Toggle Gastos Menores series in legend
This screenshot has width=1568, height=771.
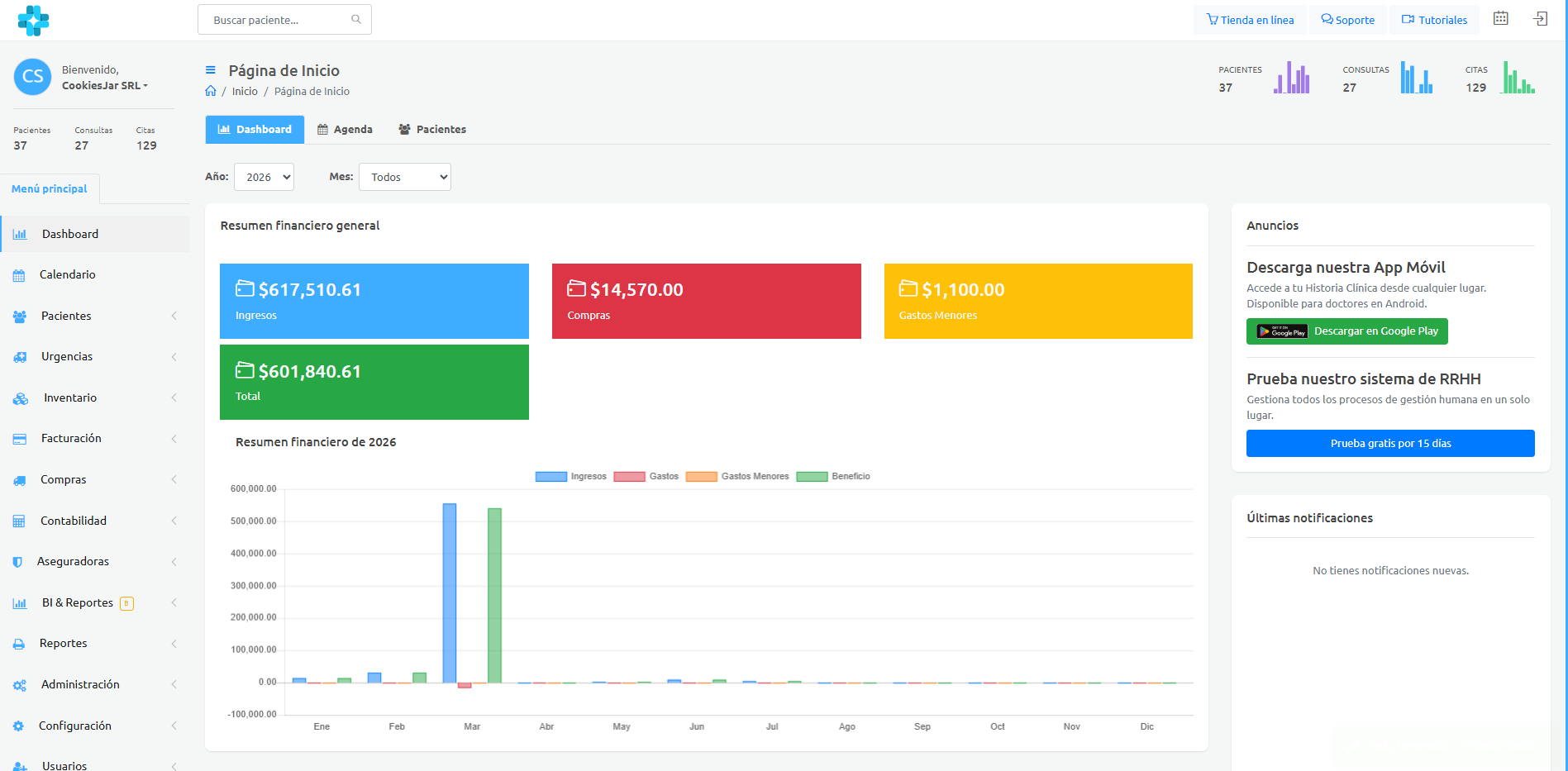[x=737, y=476]
